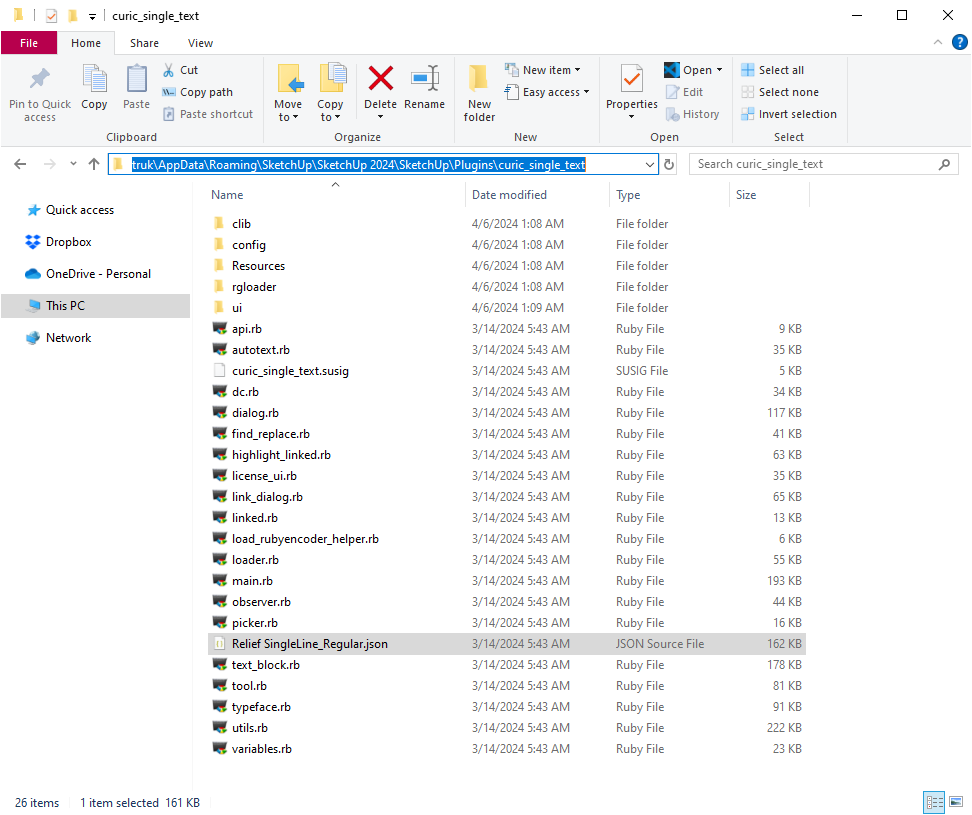Expand address bar history dropdown
The height and width of the screenshot is (815, 972).
(649, 164)
